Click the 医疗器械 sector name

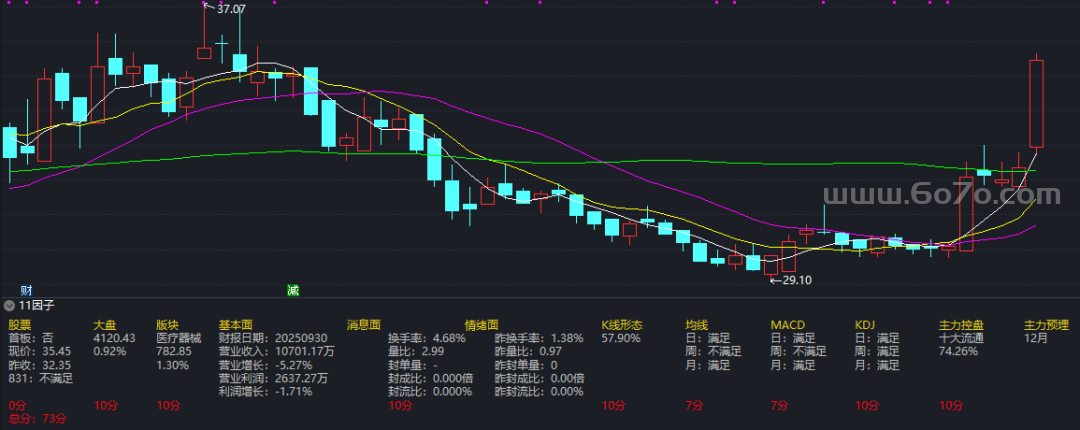pyautogui.click(x=178, y=338)
